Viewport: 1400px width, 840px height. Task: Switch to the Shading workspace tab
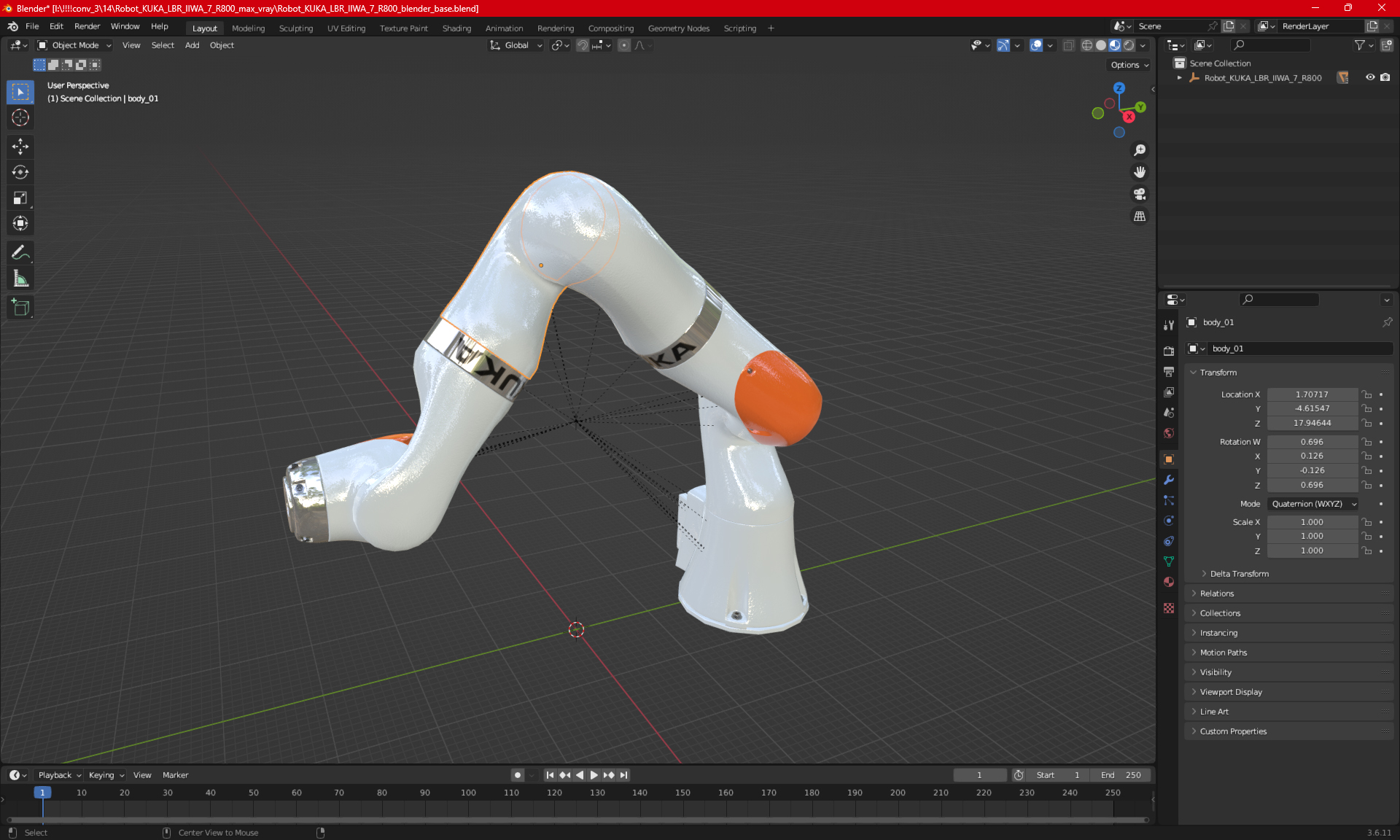(456, 28)
